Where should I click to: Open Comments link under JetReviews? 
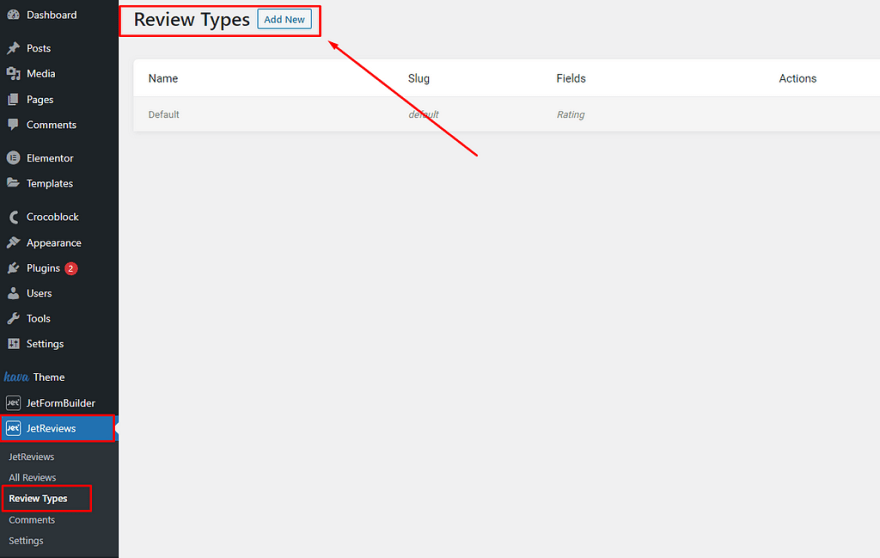32,520
